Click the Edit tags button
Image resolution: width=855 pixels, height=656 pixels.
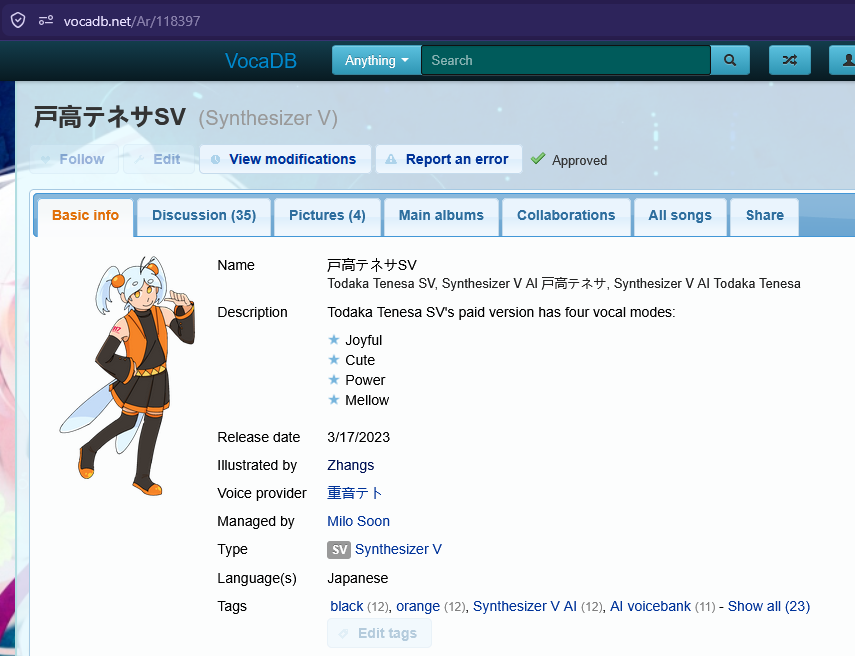pos(380,633)
